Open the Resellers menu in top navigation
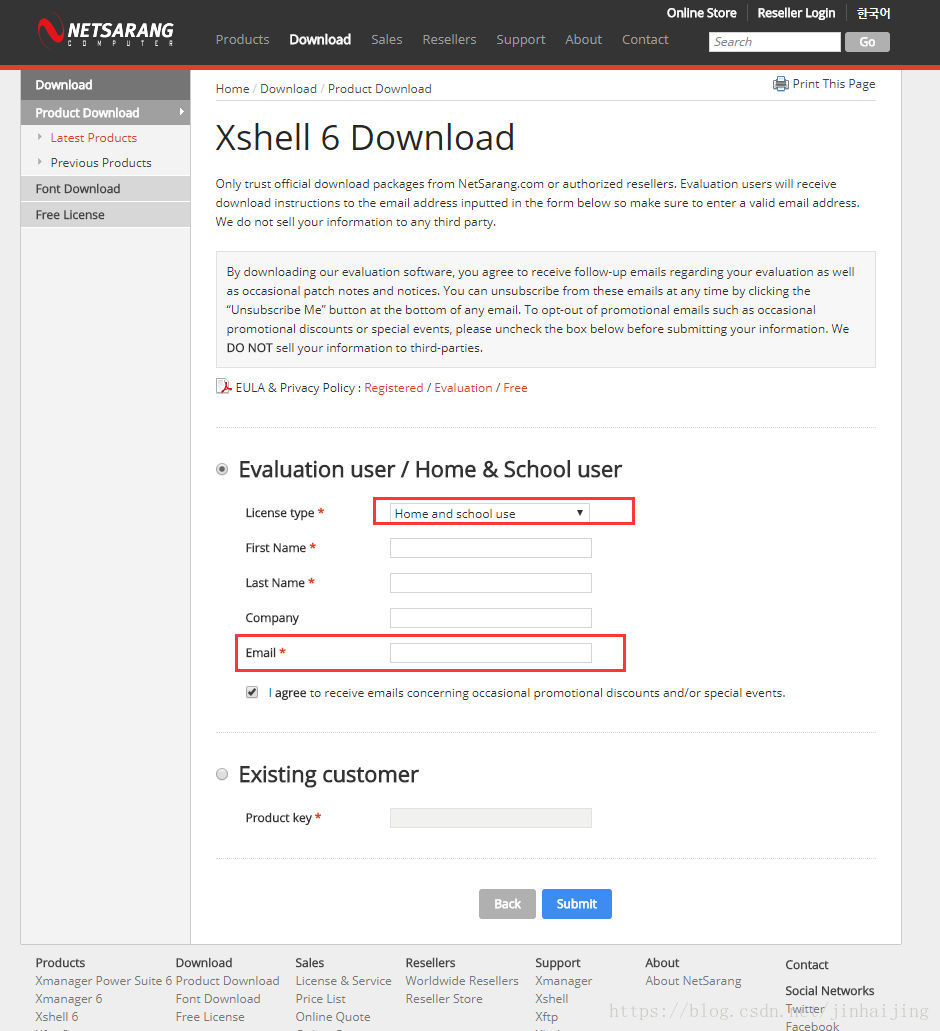Viewport: 940px width, 1031px height. pos(449,39)
